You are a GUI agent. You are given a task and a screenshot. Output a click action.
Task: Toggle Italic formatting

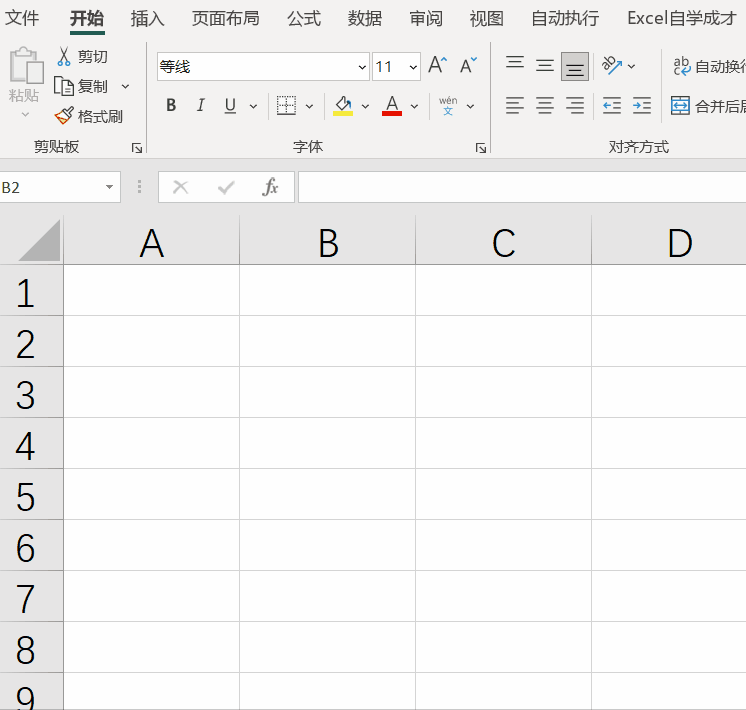pos(201,105)
